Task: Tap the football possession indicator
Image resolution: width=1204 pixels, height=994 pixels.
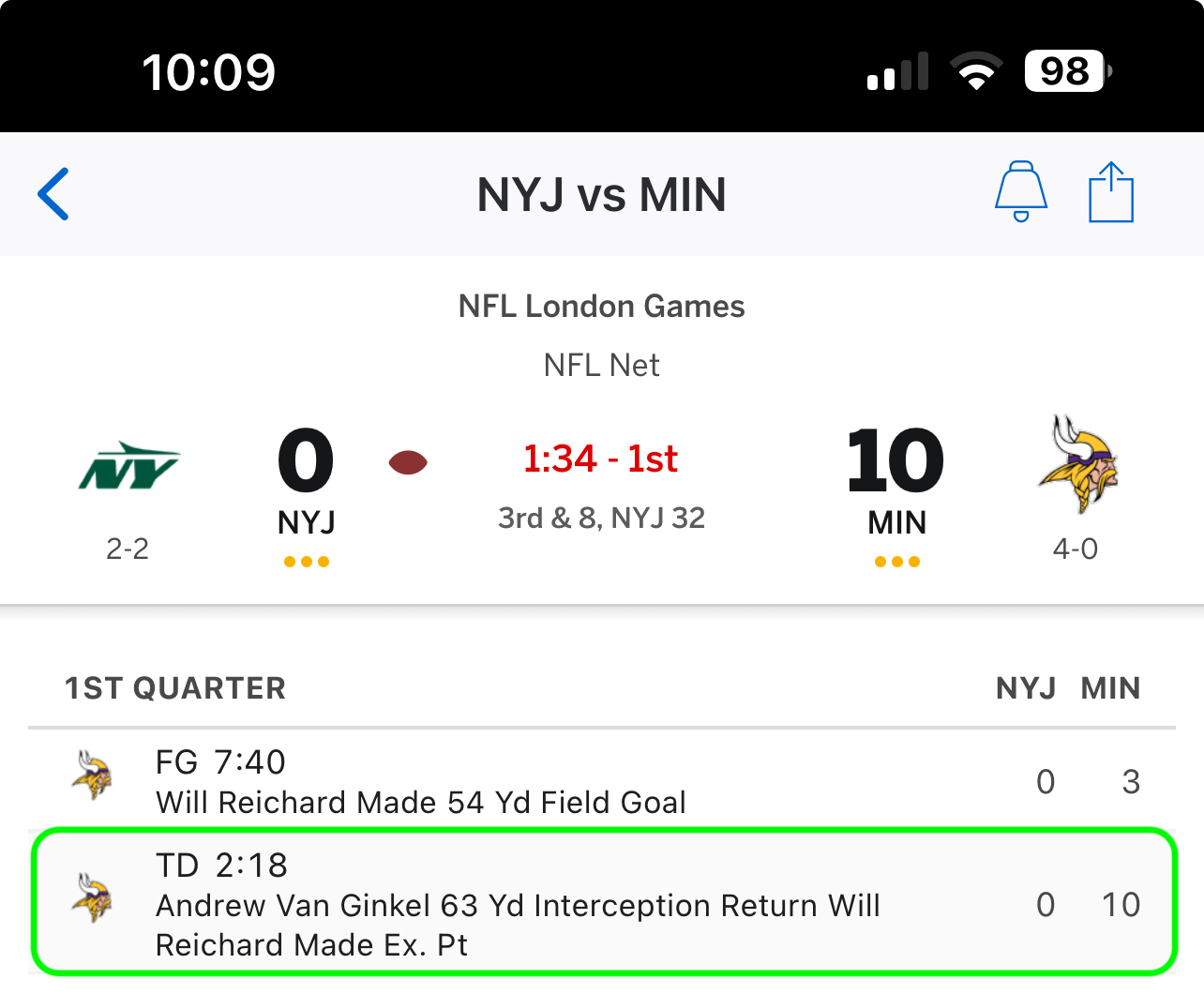Action: point(408,462)
